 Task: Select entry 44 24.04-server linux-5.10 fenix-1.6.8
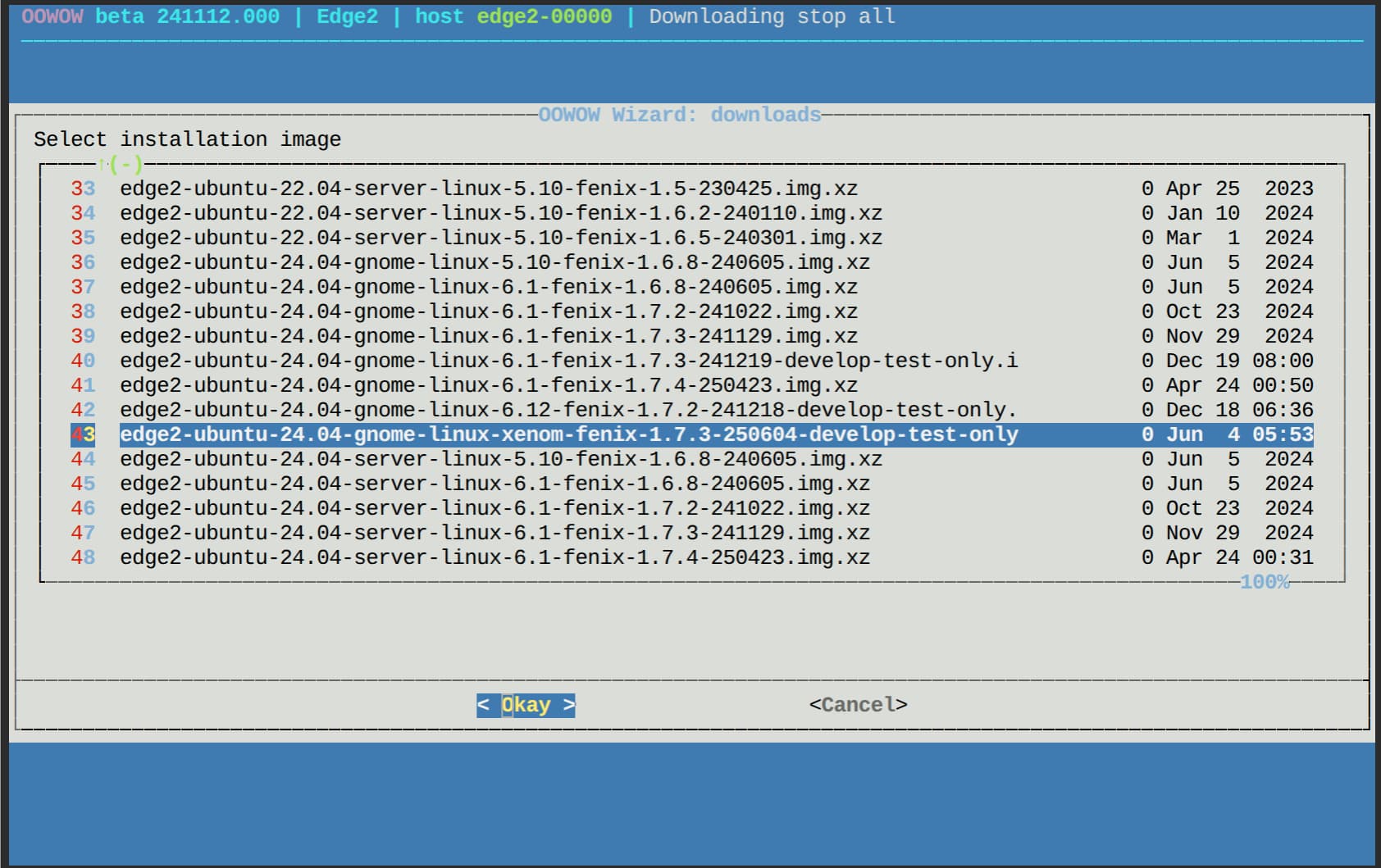point(692,459)
